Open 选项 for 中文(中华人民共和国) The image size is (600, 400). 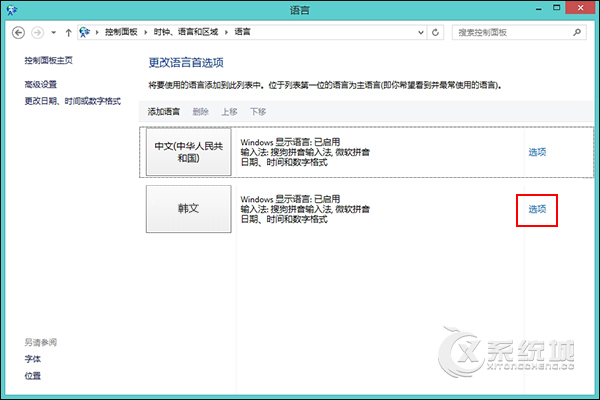point(537,152)
